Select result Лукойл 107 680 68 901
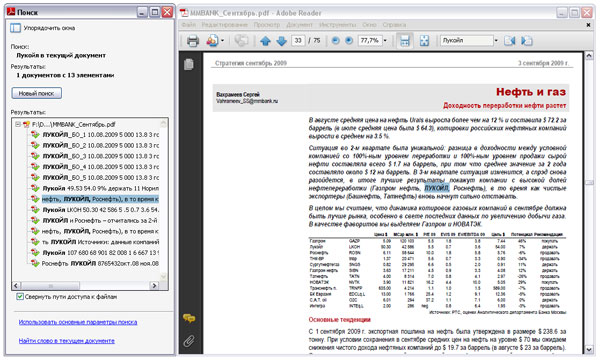 [x=100, y=252]
